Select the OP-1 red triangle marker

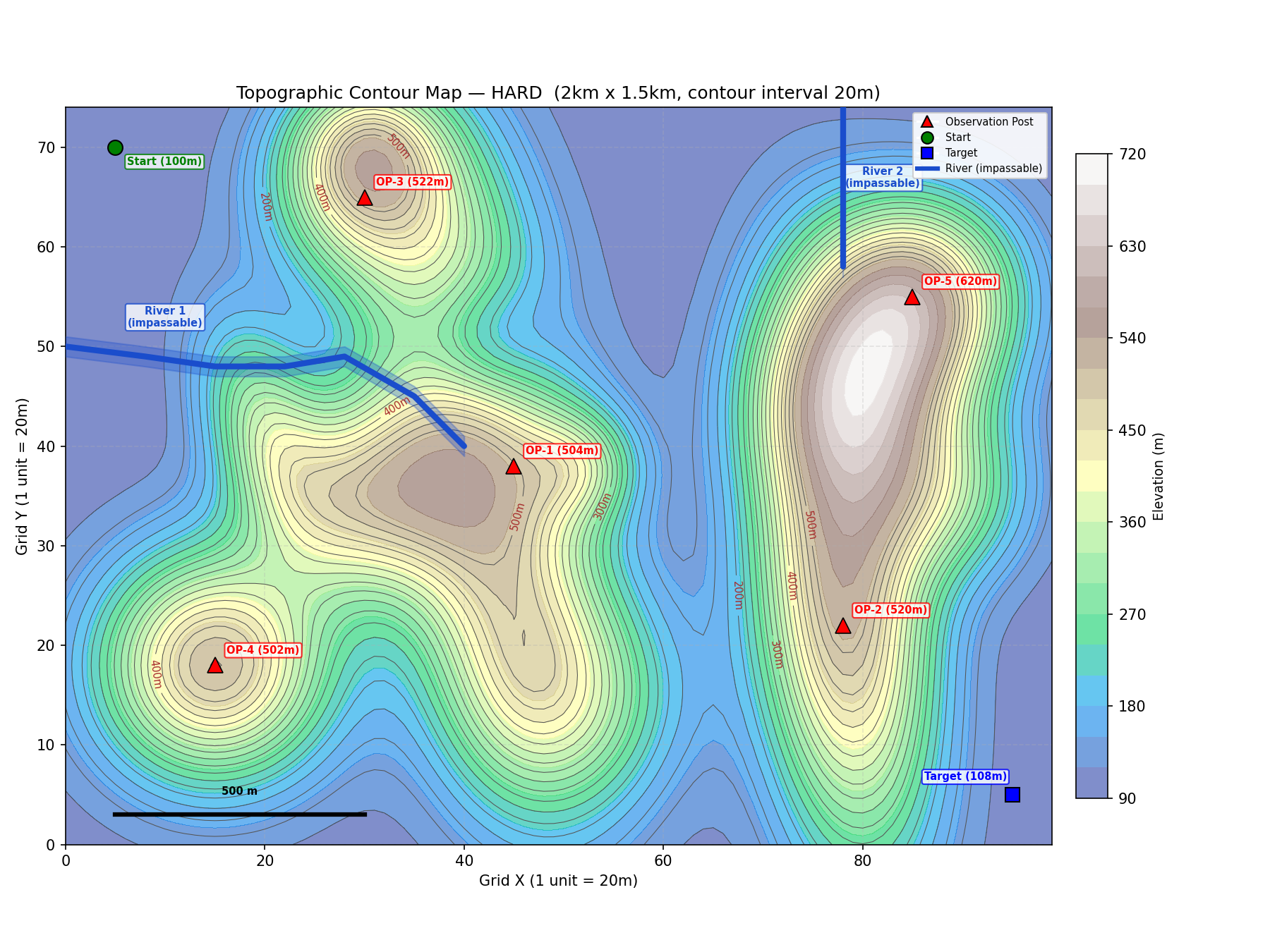pos(514,466)
